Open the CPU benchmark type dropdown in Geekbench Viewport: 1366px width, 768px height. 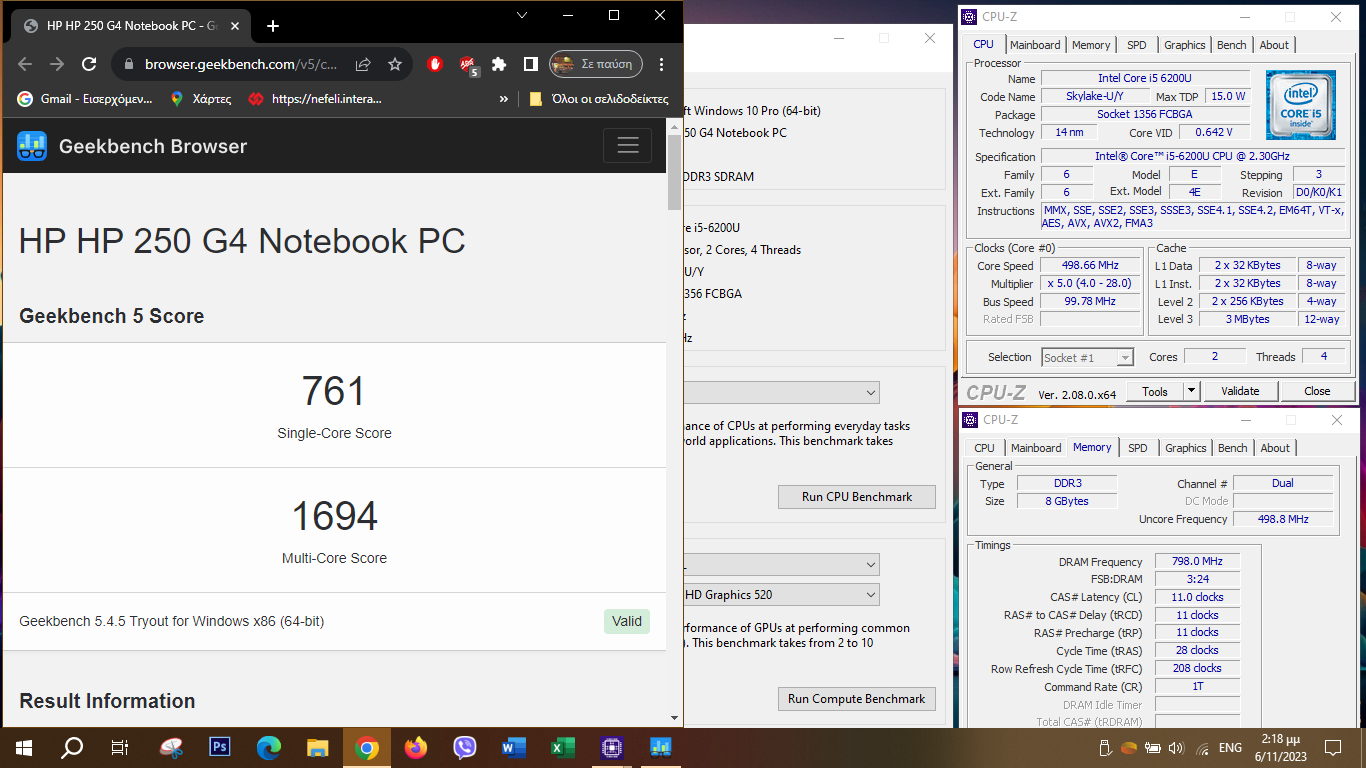[780, 392]
